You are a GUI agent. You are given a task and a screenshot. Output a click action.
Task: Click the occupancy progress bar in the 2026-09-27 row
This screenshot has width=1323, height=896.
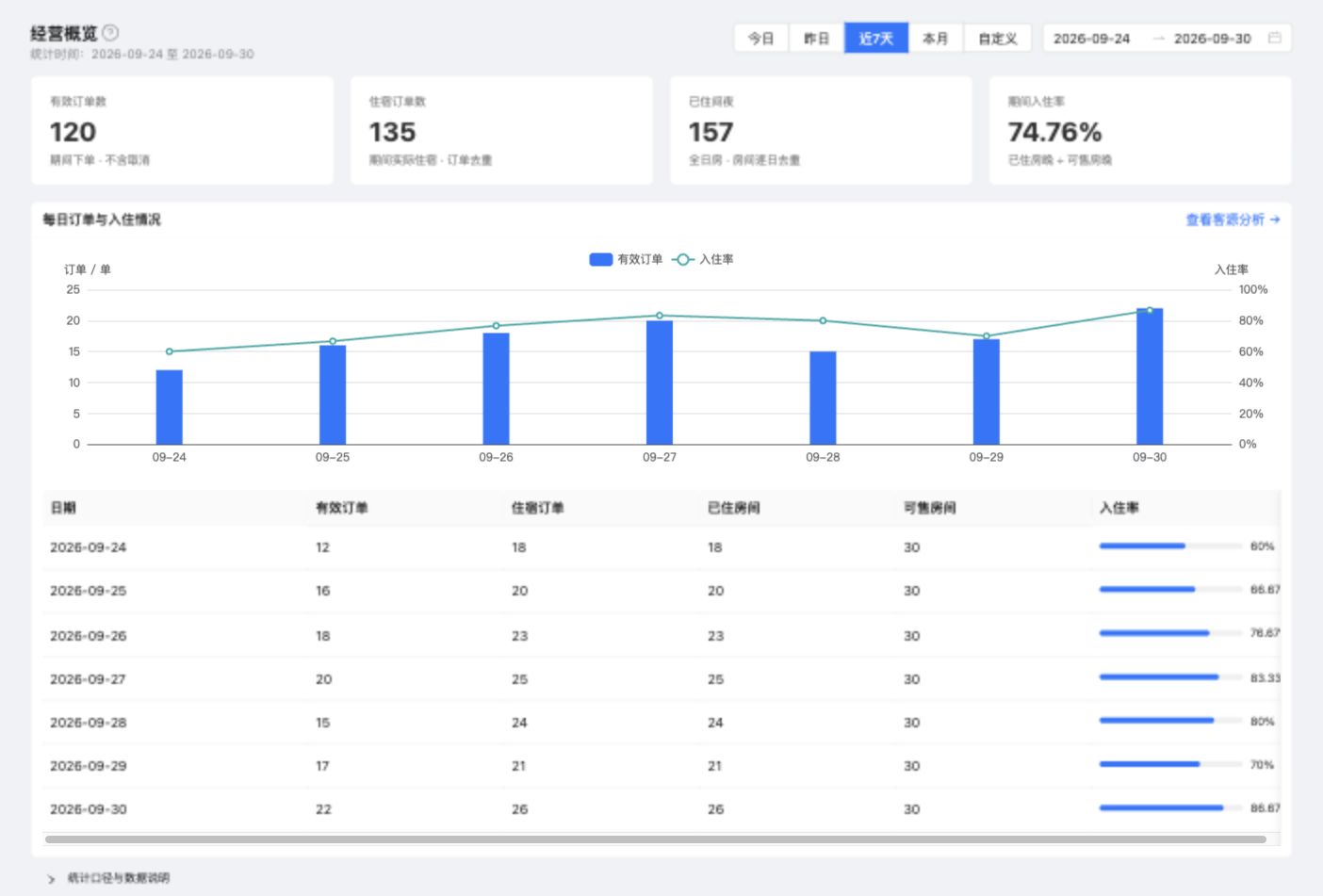click(x=1169, y=677)
